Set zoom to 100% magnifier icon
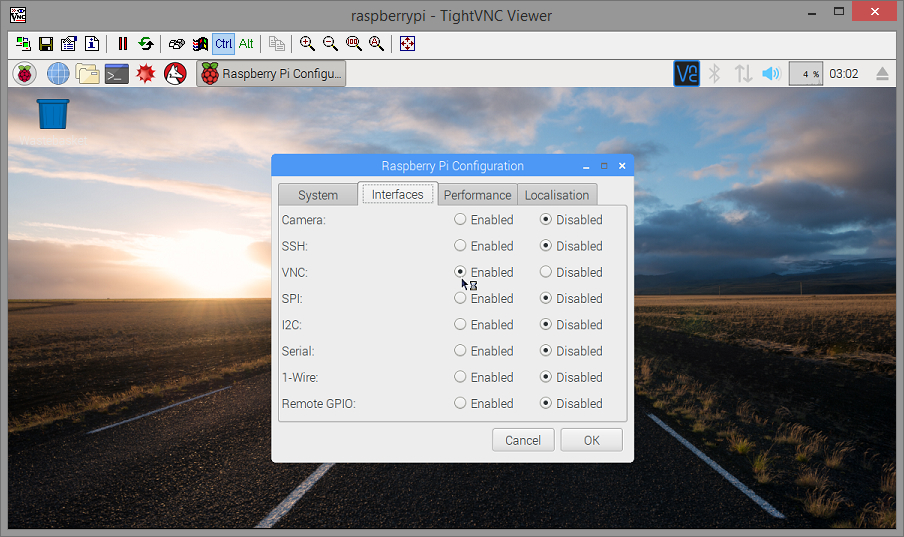The image size is (904, 537). pos(353,44)
